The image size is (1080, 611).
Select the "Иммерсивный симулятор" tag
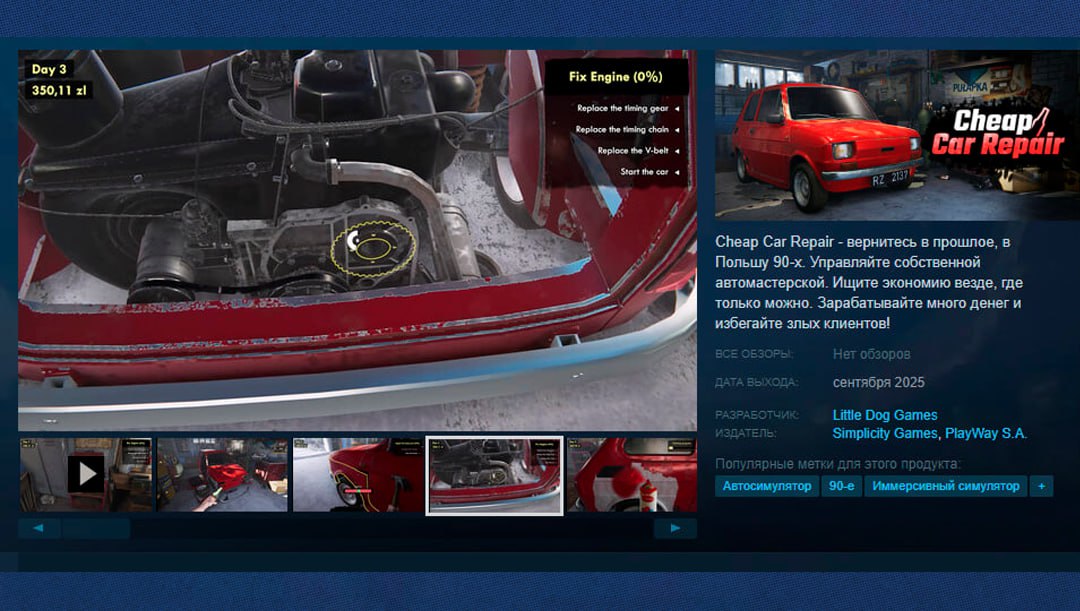pyautogui.click(x=944, y=485)
